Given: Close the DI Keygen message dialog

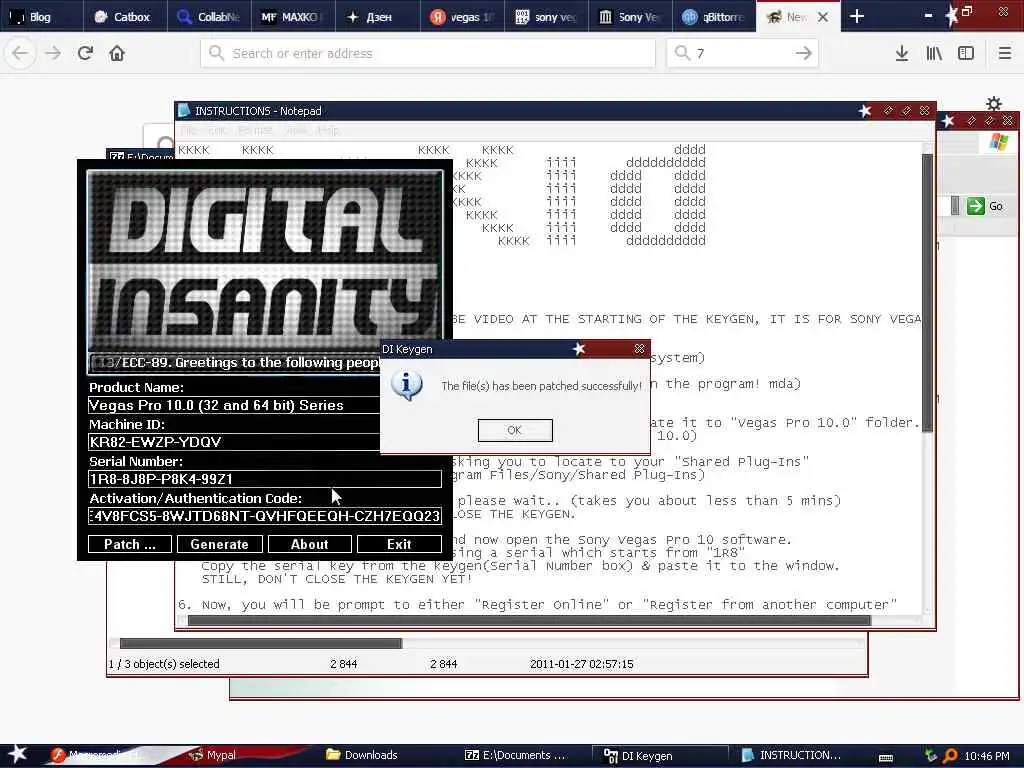Looking at the screenshot, I should click(639, 349).
